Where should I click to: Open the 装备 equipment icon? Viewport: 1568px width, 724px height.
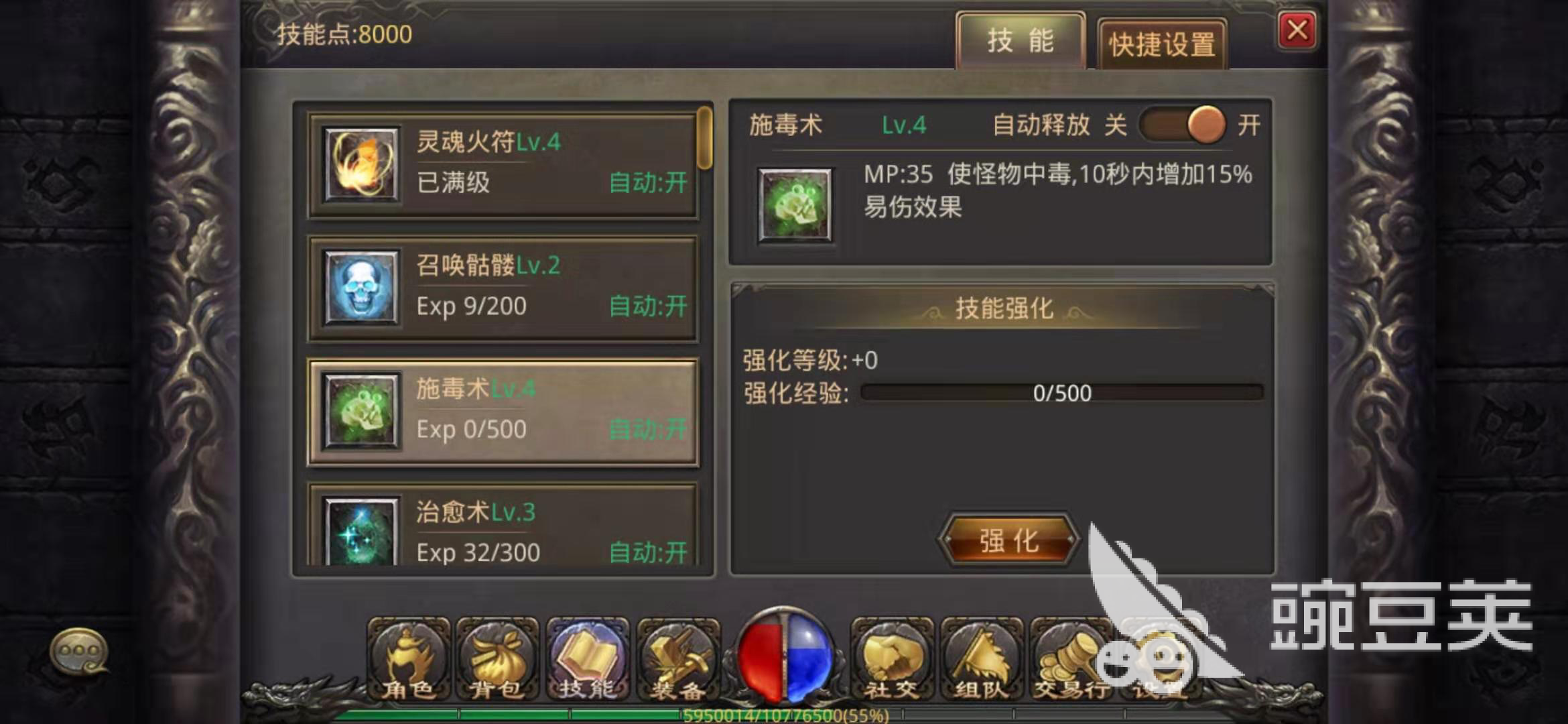tap(678, 659)
